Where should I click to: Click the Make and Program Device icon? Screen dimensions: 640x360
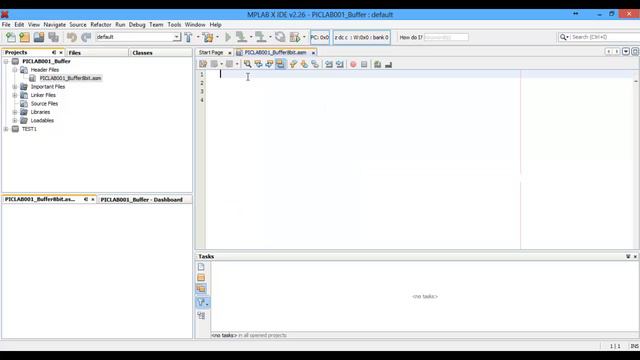point(242,37)
